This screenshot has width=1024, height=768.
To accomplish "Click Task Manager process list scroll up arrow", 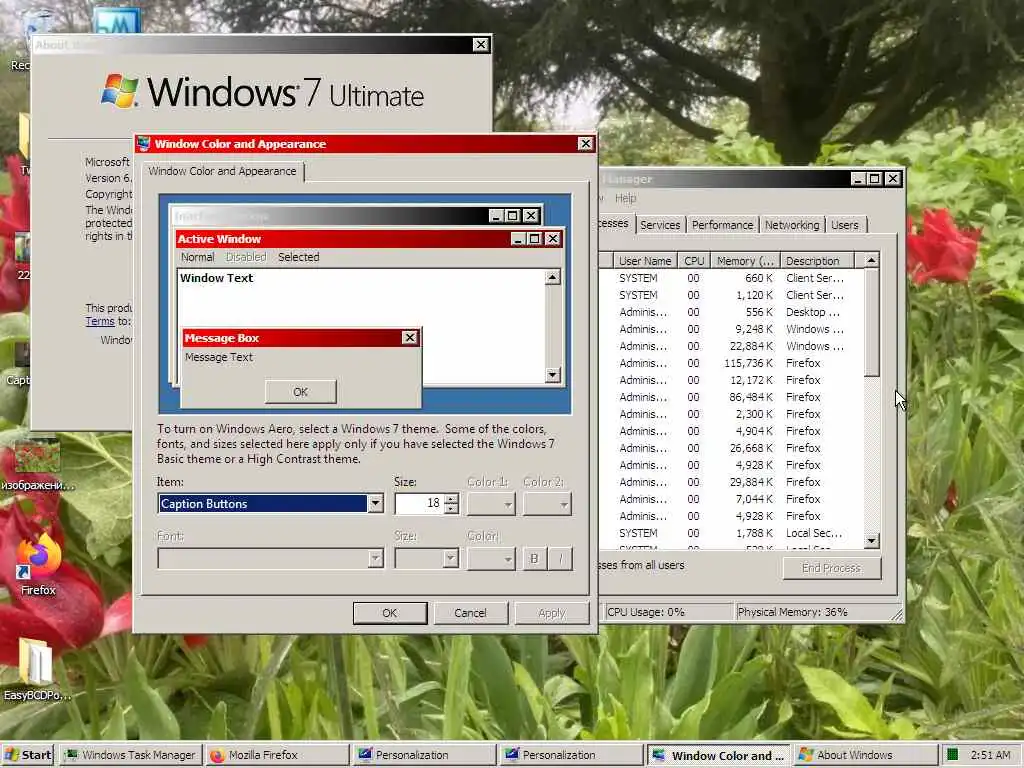I will coord(871,260).
